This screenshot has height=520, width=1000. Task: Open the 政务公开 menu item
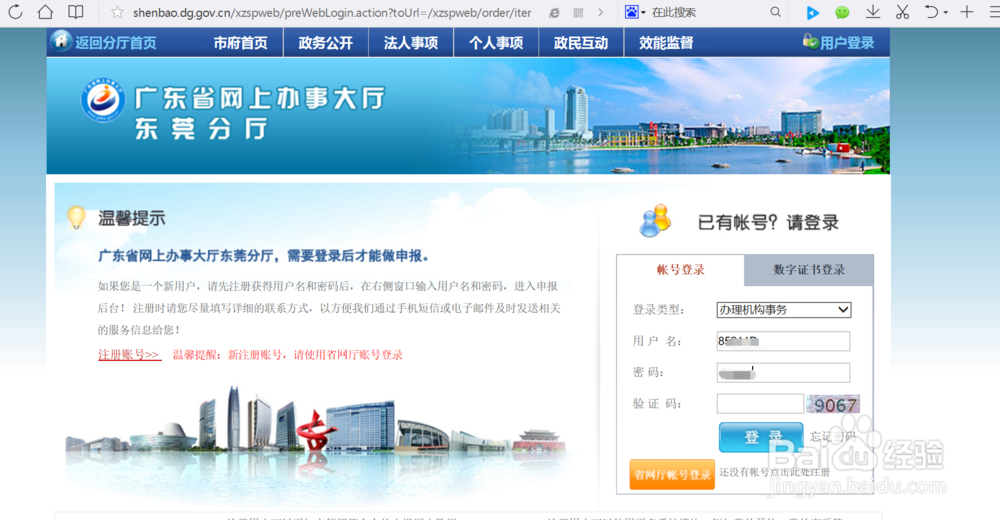pyautogui.click(x=326, y=43)
